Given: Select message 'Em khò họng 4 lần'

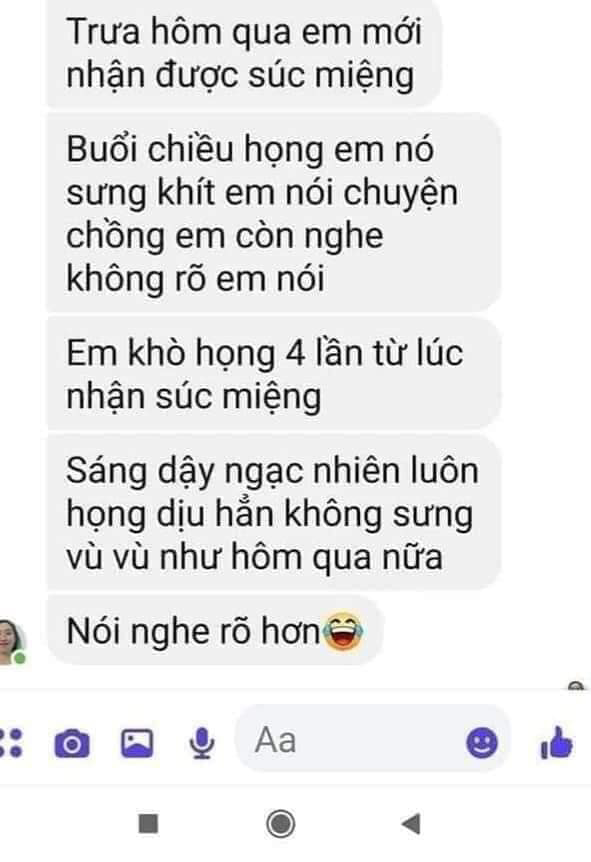Looking at the screenshot, I should pos(273,374).
